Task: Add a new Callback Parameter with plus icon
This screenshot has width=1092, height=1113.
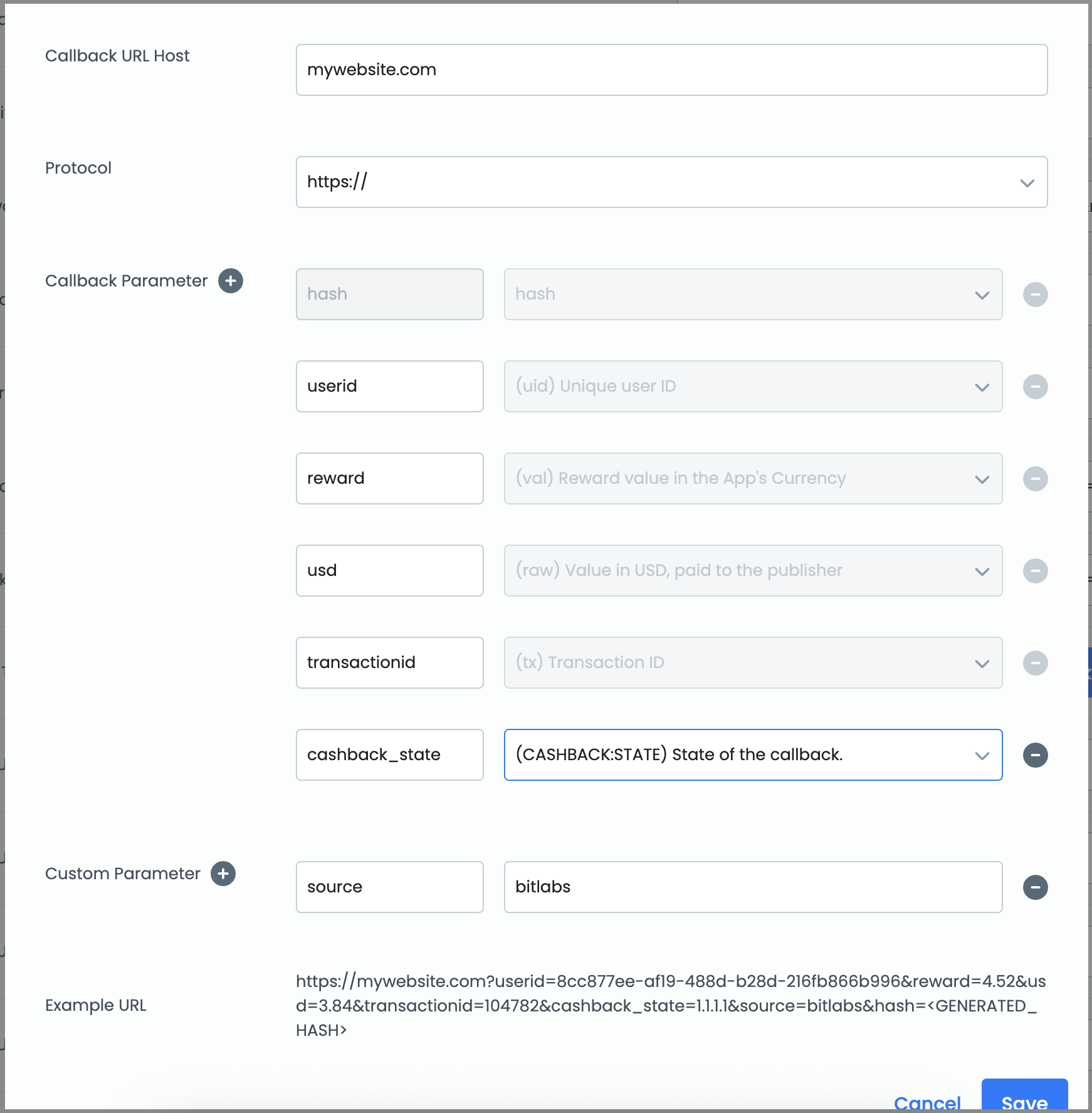Action: (231, 281)
